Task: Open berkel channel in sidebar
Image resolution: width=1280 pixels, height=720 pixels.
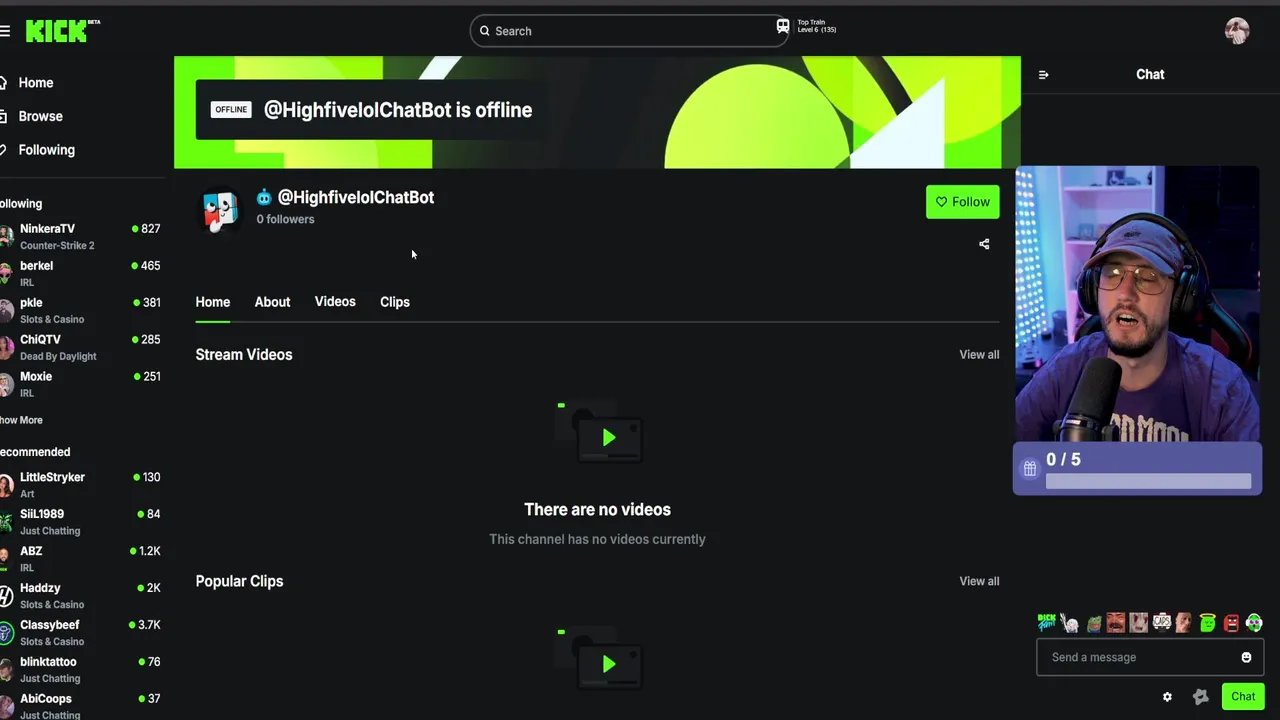Action: pyautogui.click(x=80, y=274)
